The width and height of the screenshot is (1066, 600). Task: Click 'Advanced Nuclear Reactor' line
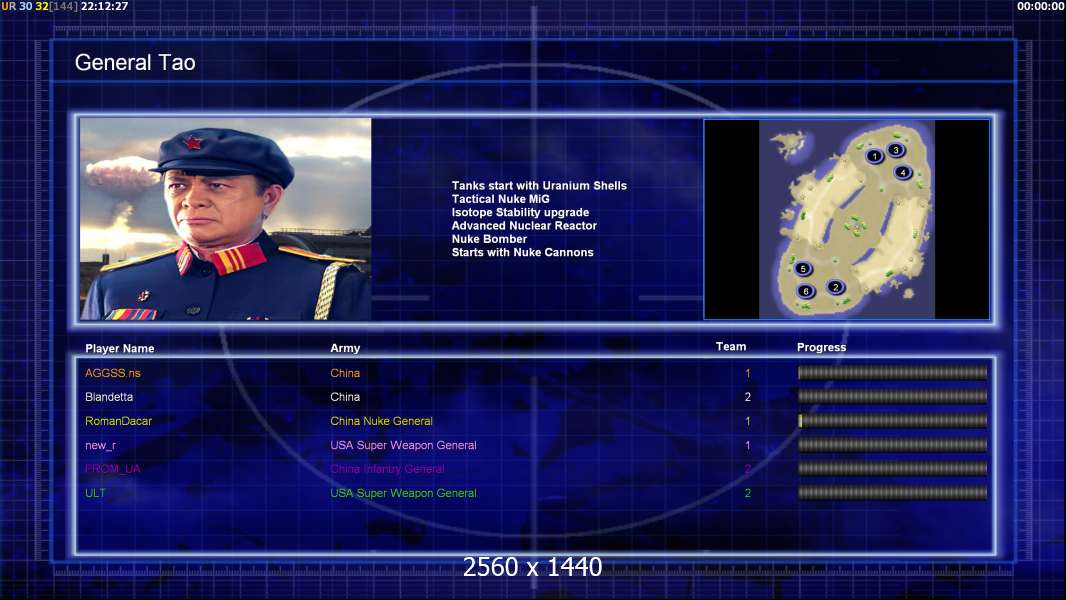[524, 226]
